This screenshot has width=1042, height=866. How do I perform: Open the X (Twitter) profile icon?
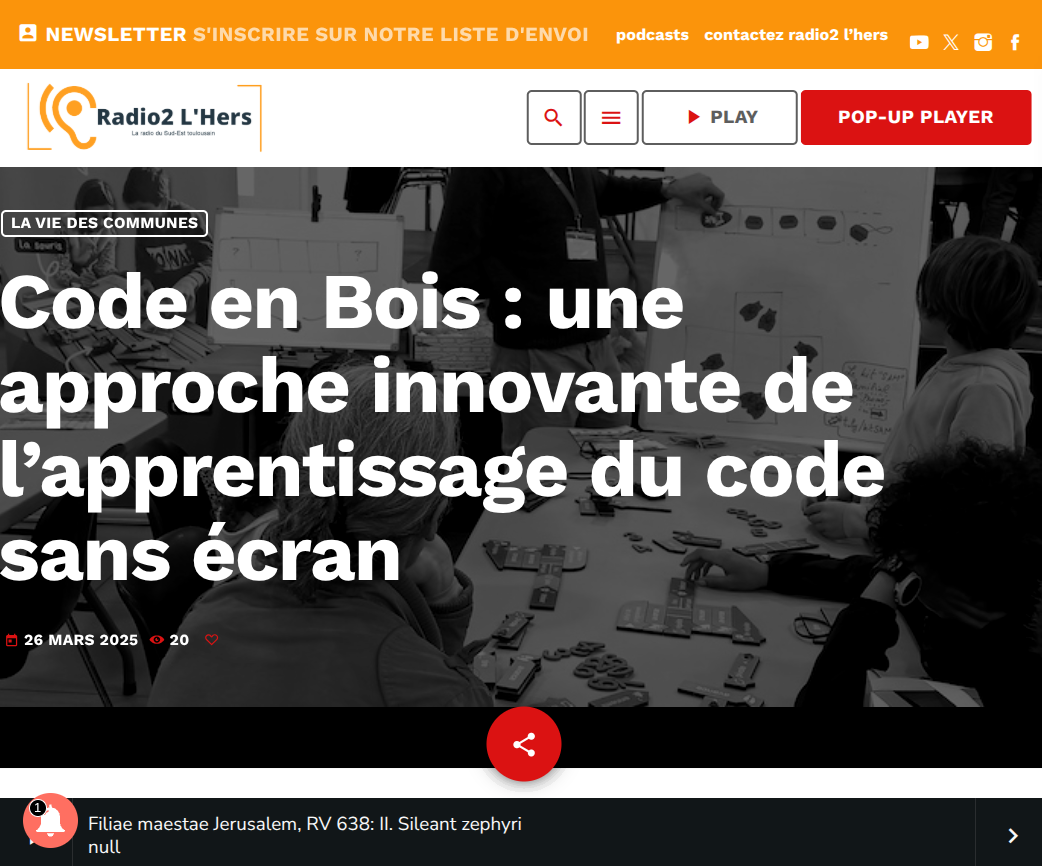pyautogui.click(x=950, y=43)
